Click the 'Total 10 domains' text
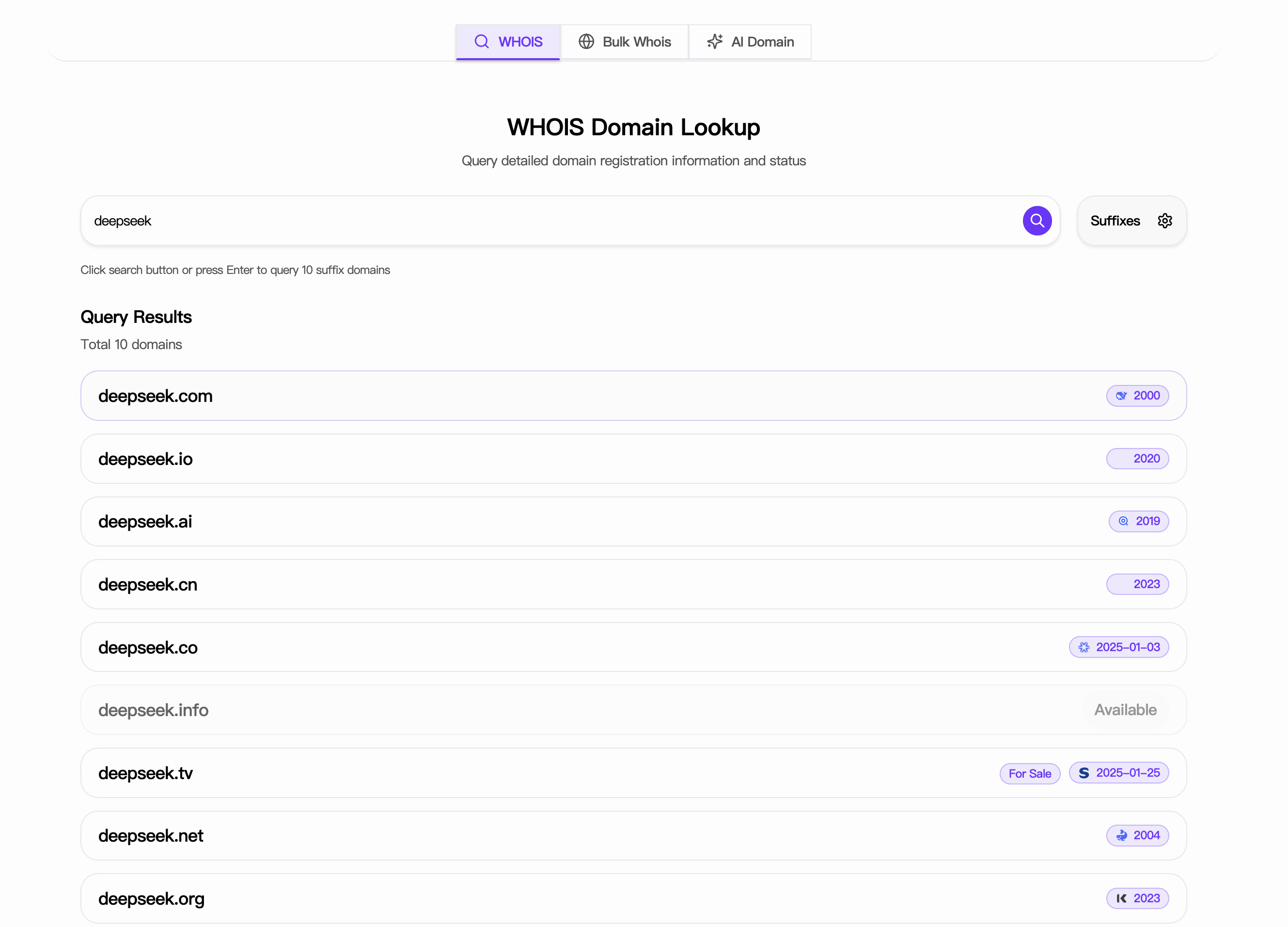This screenshot has width=1288, height=927. coord(131,344)
